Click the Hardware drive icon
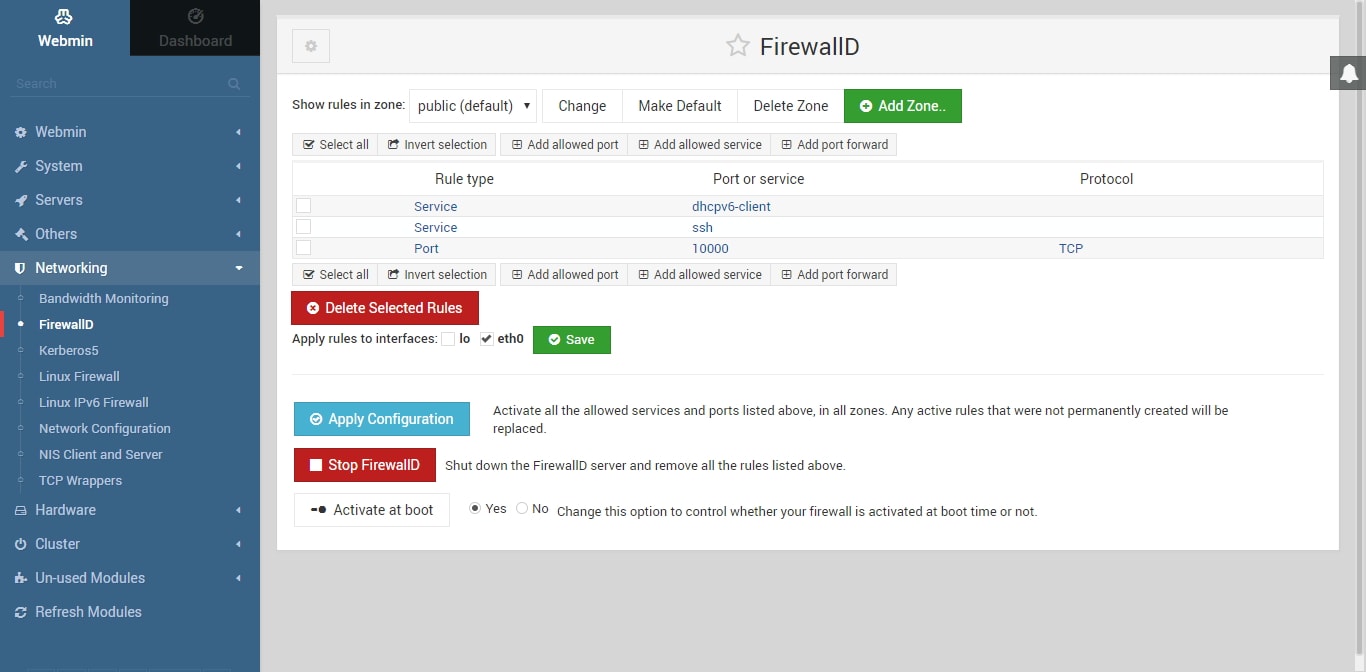Viewport: 1366px width, 672px height. pos(21,510)
